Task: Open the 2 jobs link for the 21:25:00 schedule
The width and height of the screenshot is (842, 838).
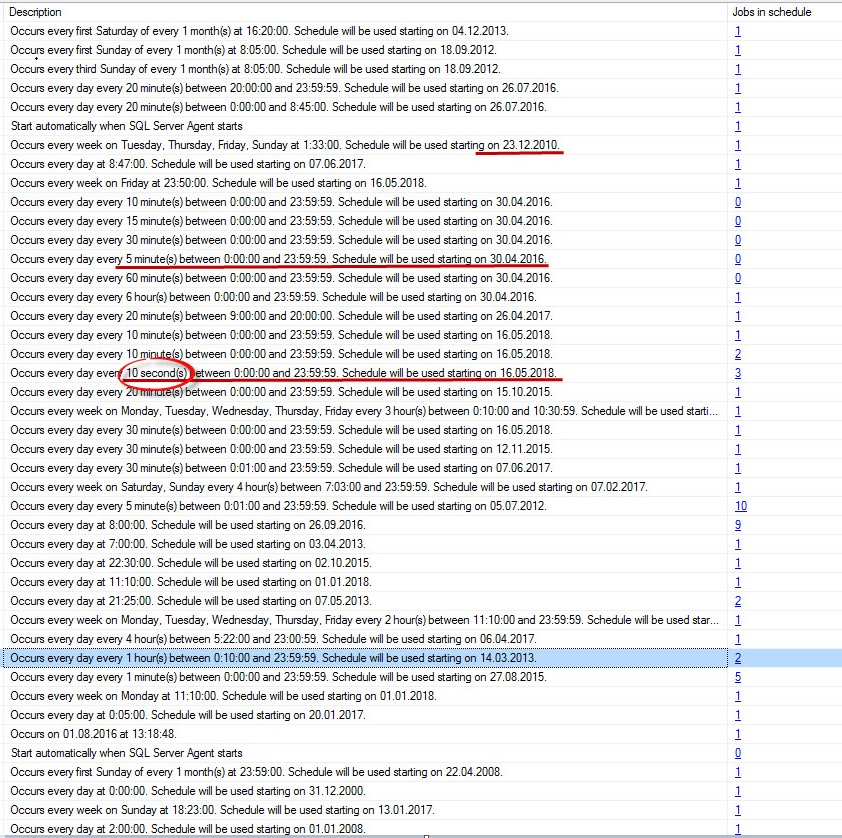Action: pos(737,601)
